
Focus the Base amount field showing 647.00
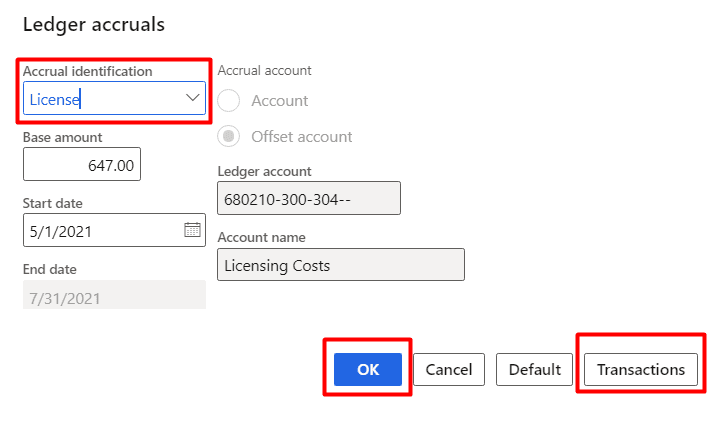[82, 164]
